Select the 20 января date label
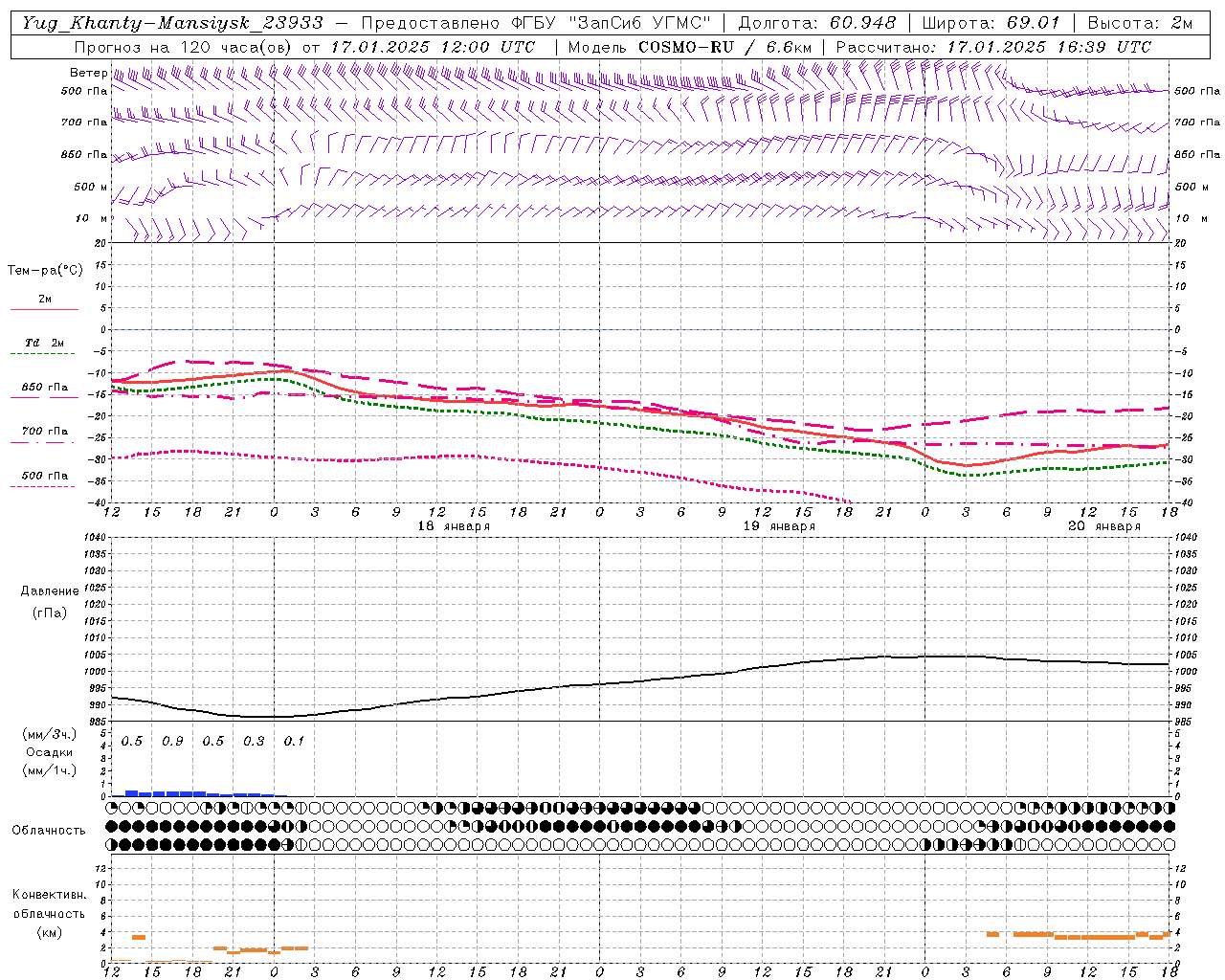This screenshot has height=980, width=1225. pyautogui.click(x=1104, y=526)
